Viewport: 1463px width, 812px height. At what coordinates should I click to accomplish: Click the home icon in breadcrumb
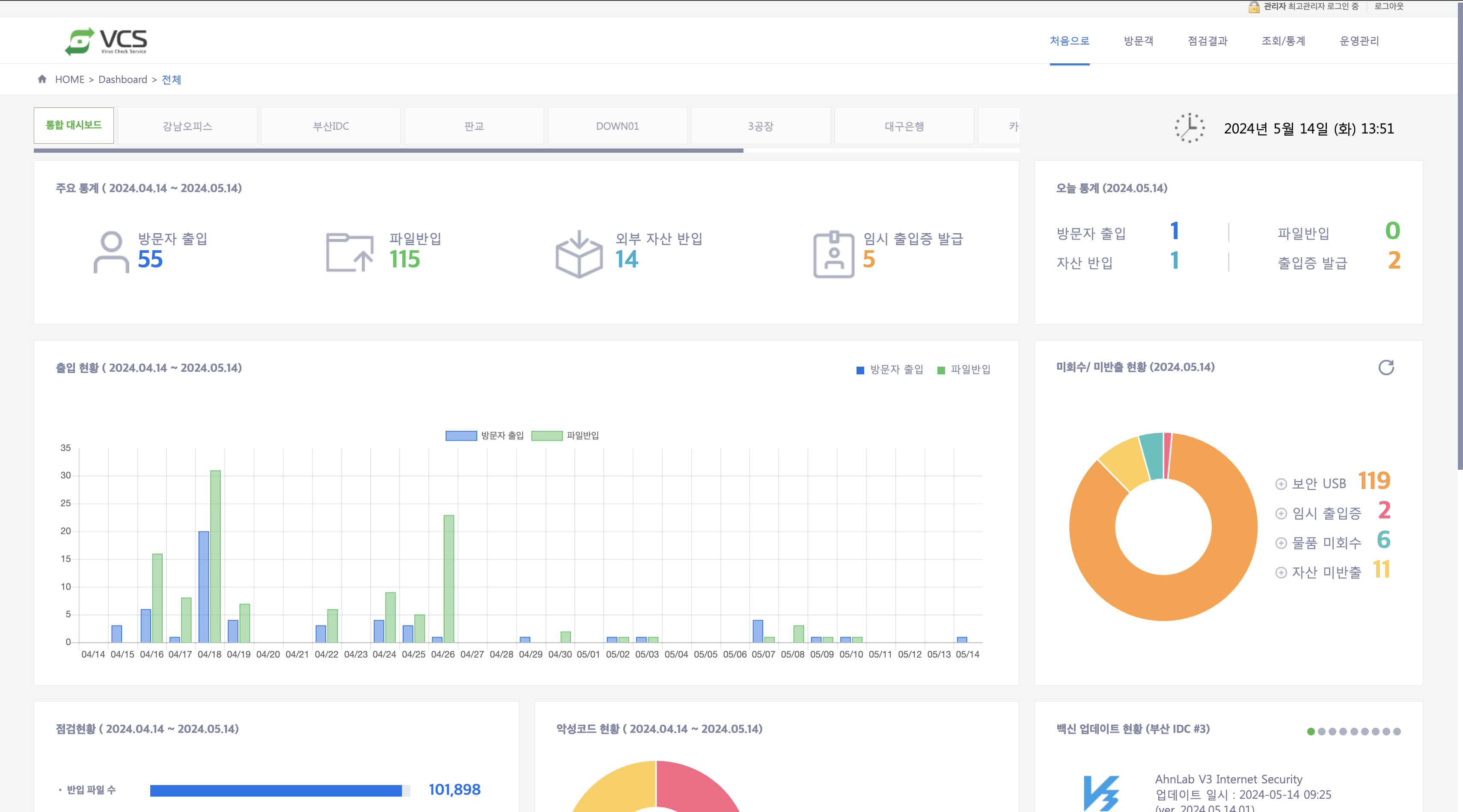pos(42,79)
